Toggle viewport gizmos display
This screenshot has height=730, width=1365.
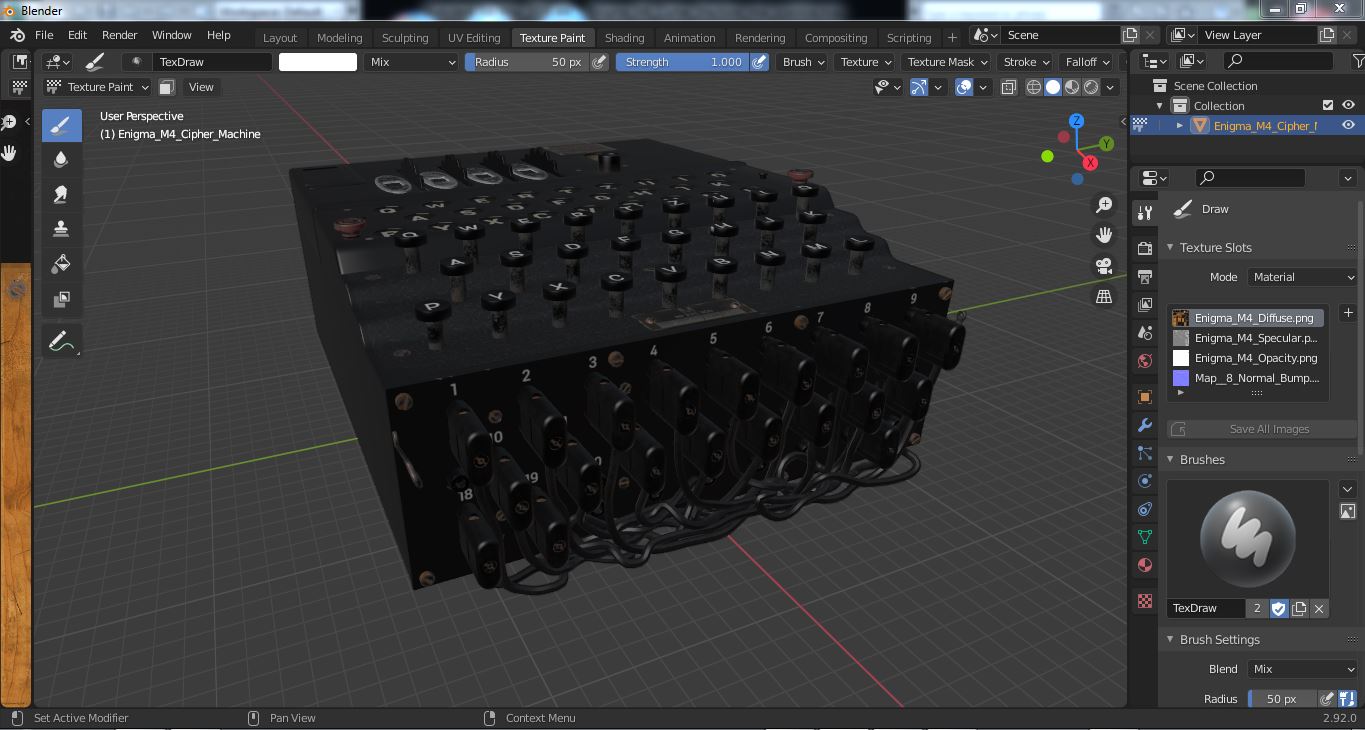[919, 87]
